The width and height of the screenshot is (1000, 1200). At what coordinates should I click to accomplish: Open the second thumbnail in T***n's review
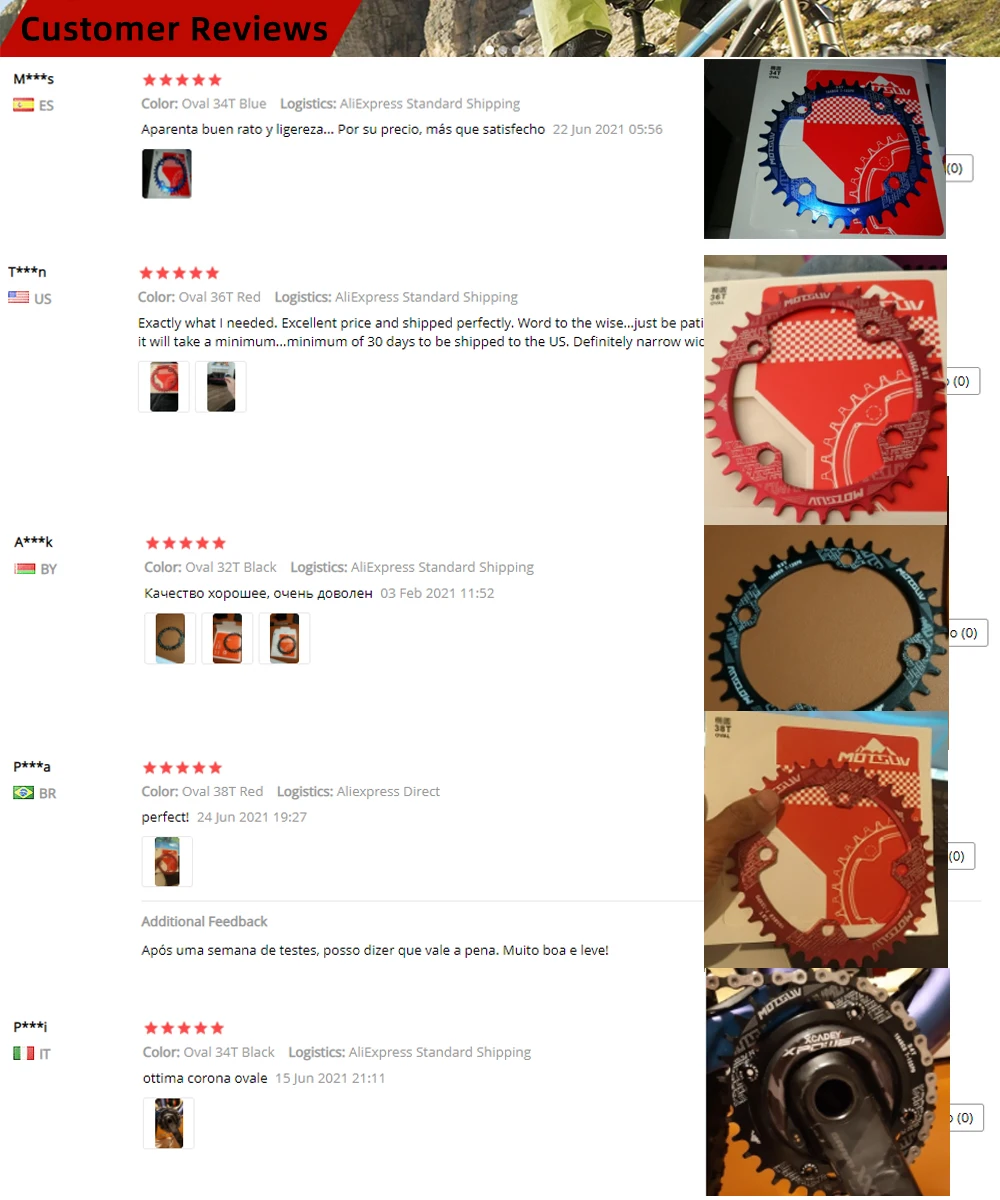[x=221, y=387]
